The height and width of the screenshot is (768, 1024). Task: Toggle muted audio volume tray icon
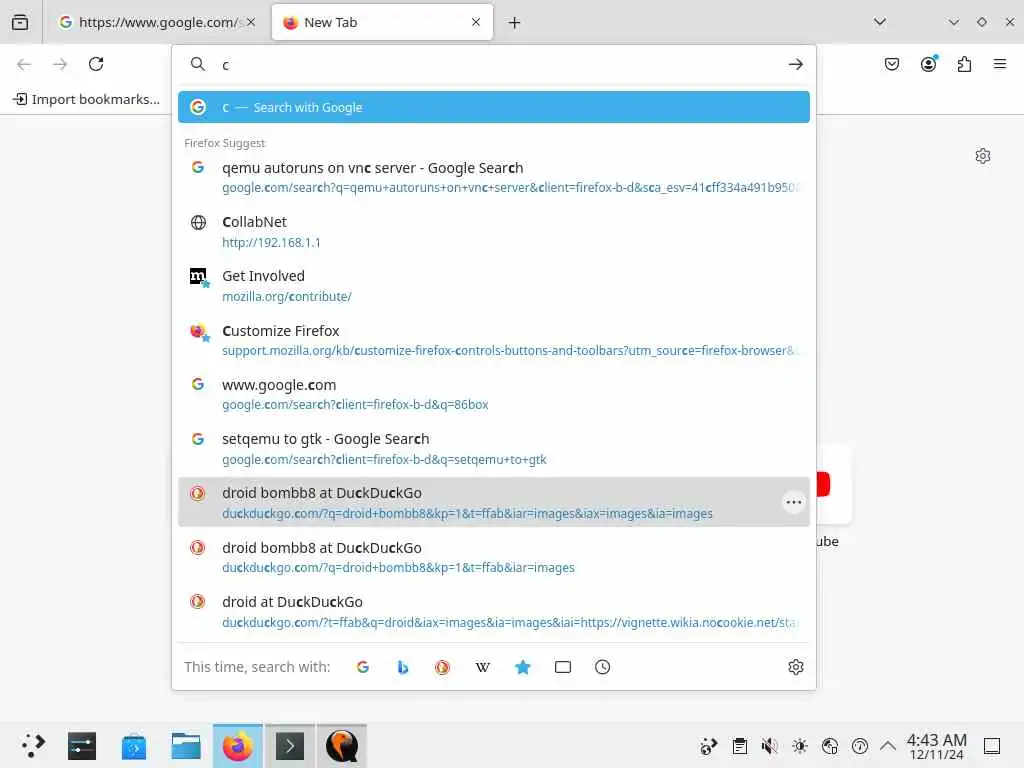770,746
